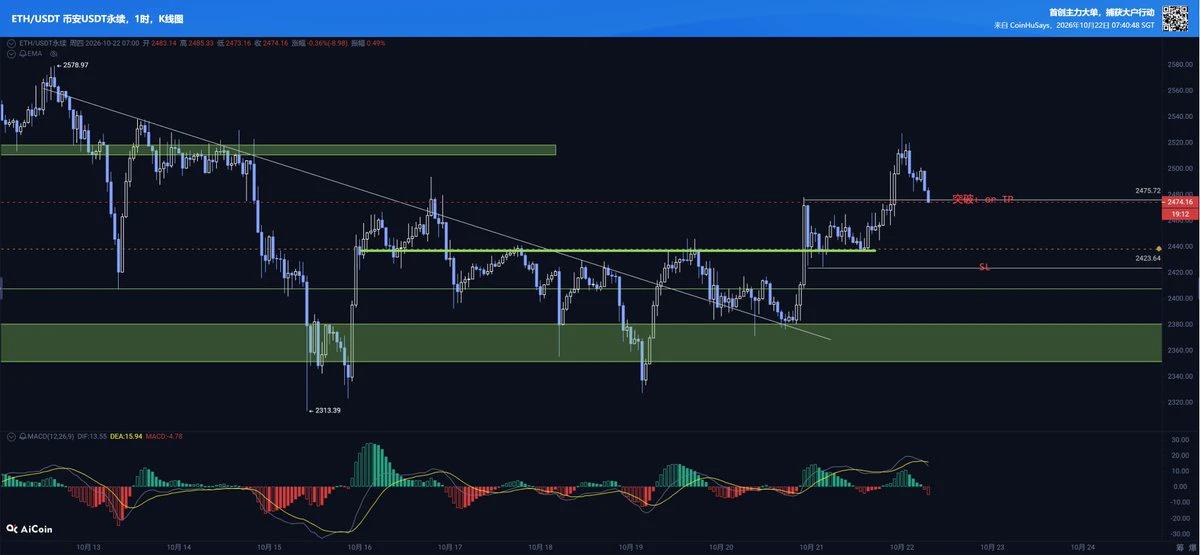Collapse the EMA indicator row chevron
Screen dimensions: 1200x555
(x=11, y=54)
